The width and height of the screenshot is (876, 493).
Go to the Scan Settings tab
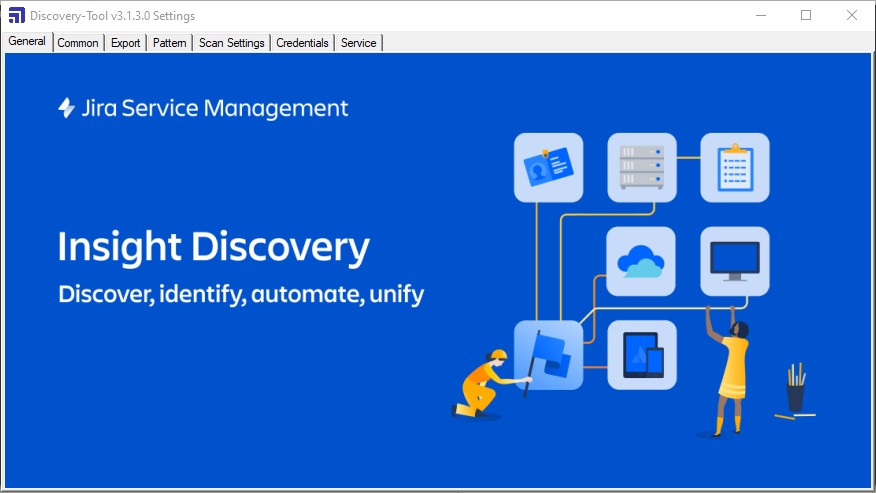click(231, 43)
